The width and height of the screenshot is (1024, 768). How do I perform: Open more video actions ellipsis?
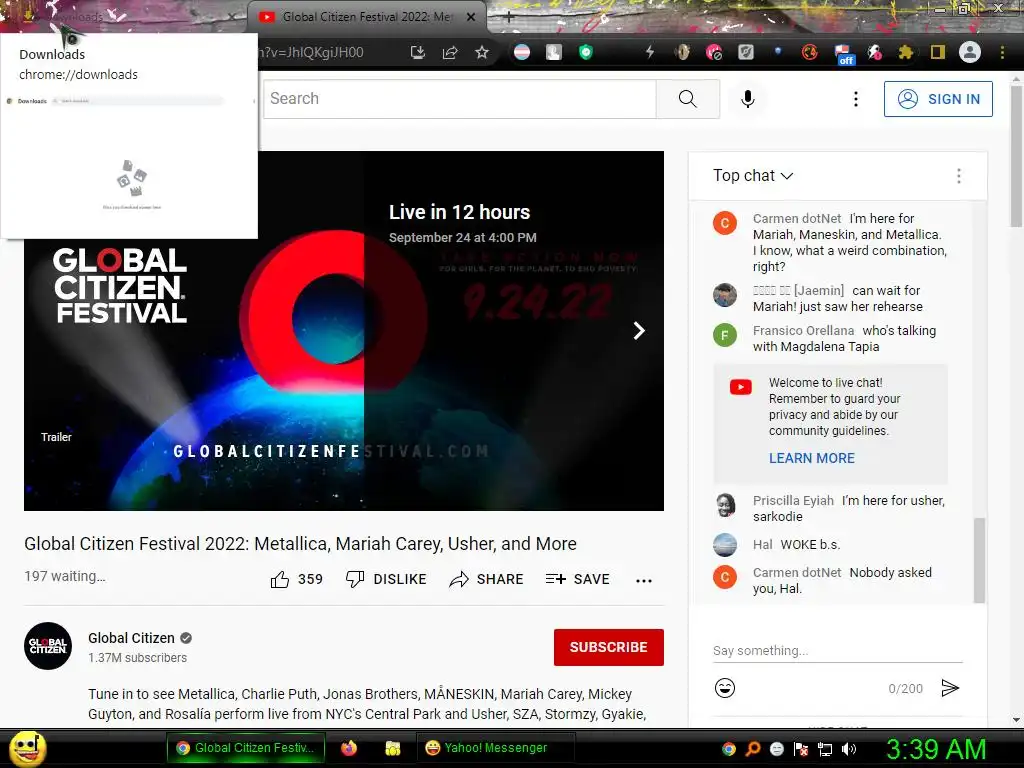644,581
